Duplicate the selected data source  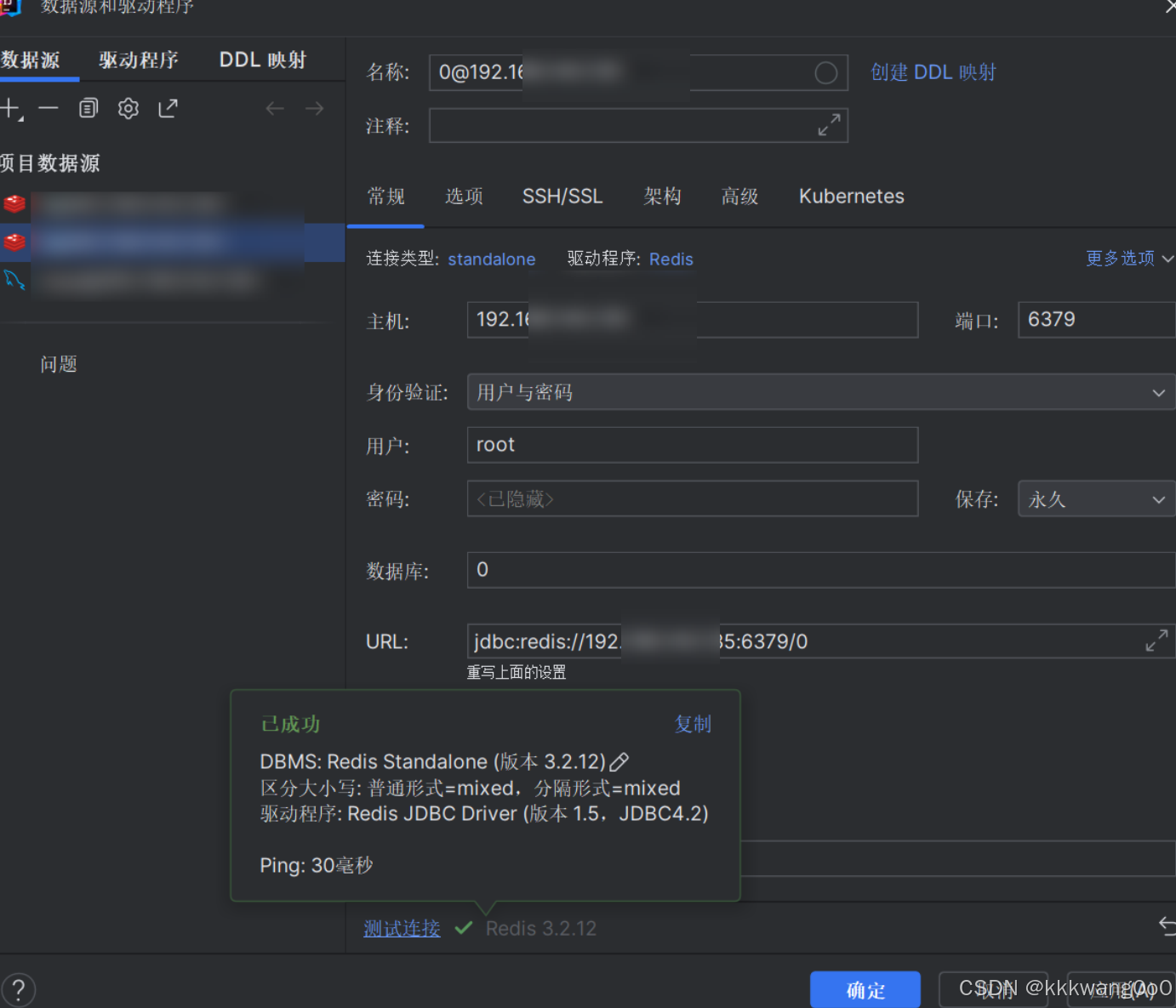[88, 108]
